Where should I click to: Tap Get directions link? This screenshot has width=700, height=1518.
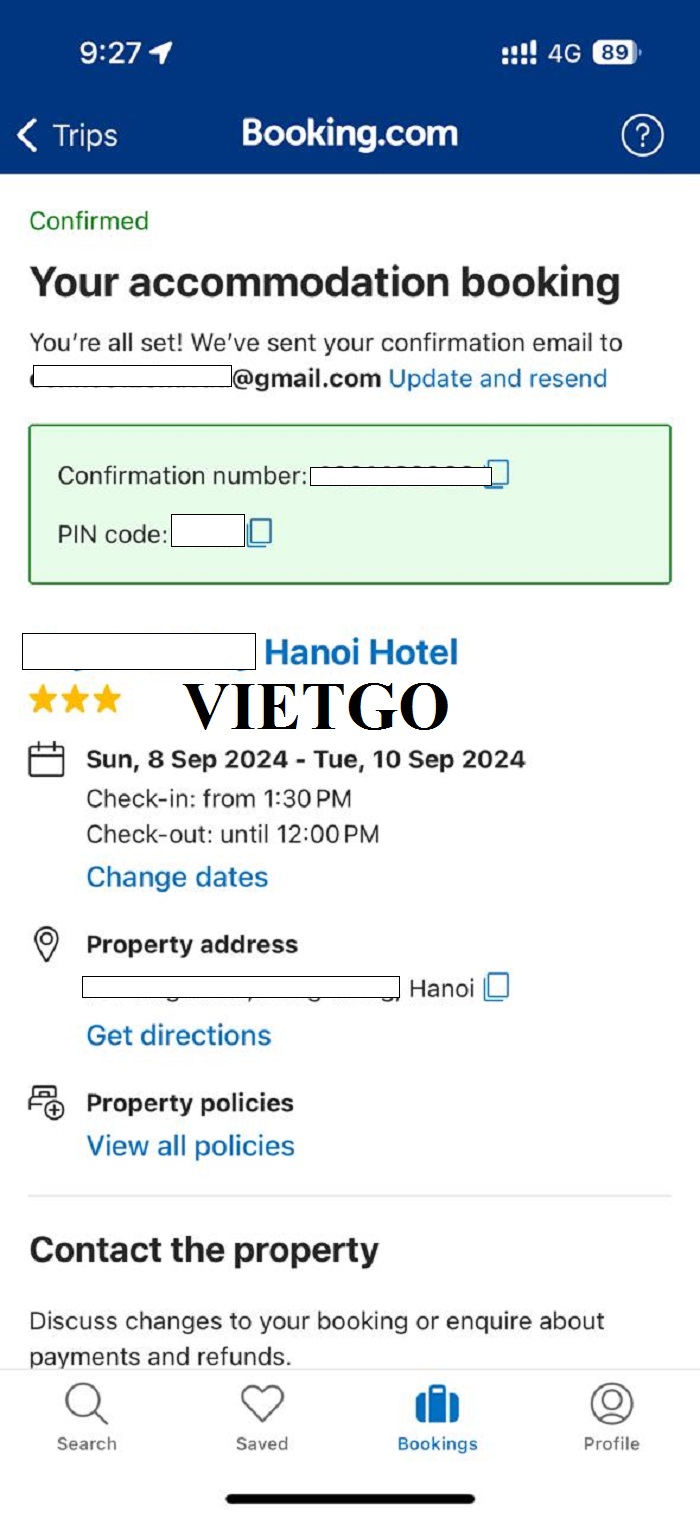(x=179, y=1035)
